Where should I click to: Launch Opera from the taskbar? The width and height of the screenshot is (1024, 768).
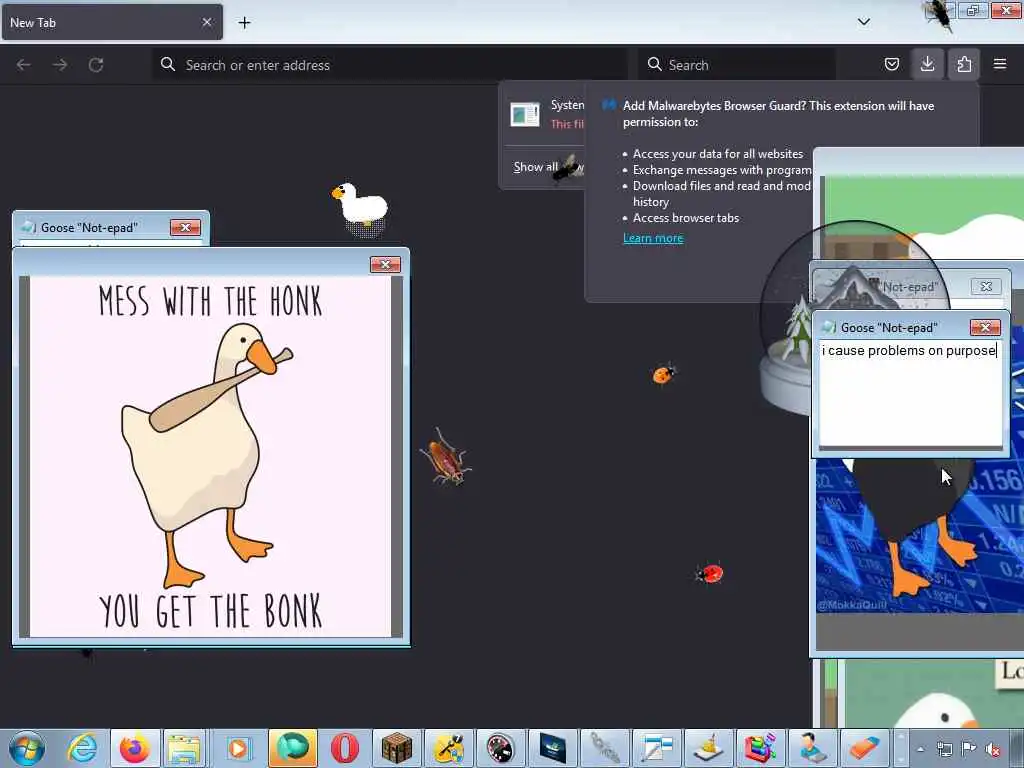[x=344, y=748]
